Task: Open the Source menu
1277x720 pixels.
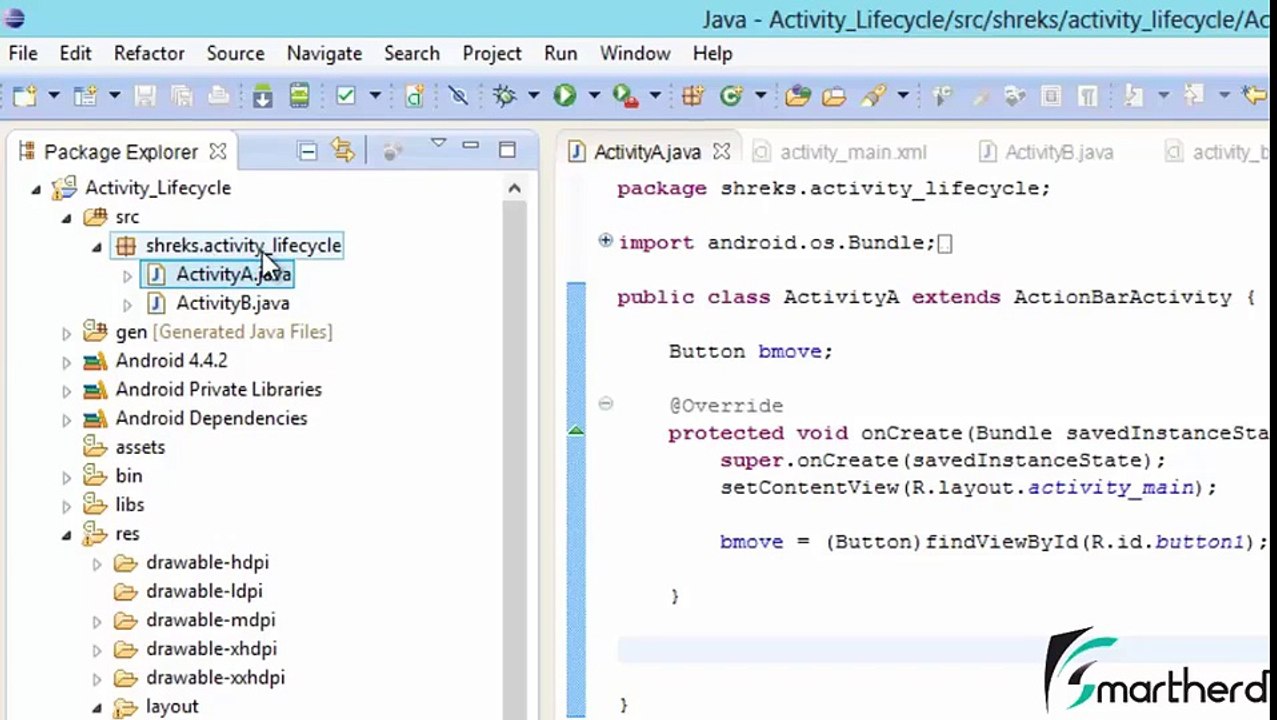Action: coord(236,54)
